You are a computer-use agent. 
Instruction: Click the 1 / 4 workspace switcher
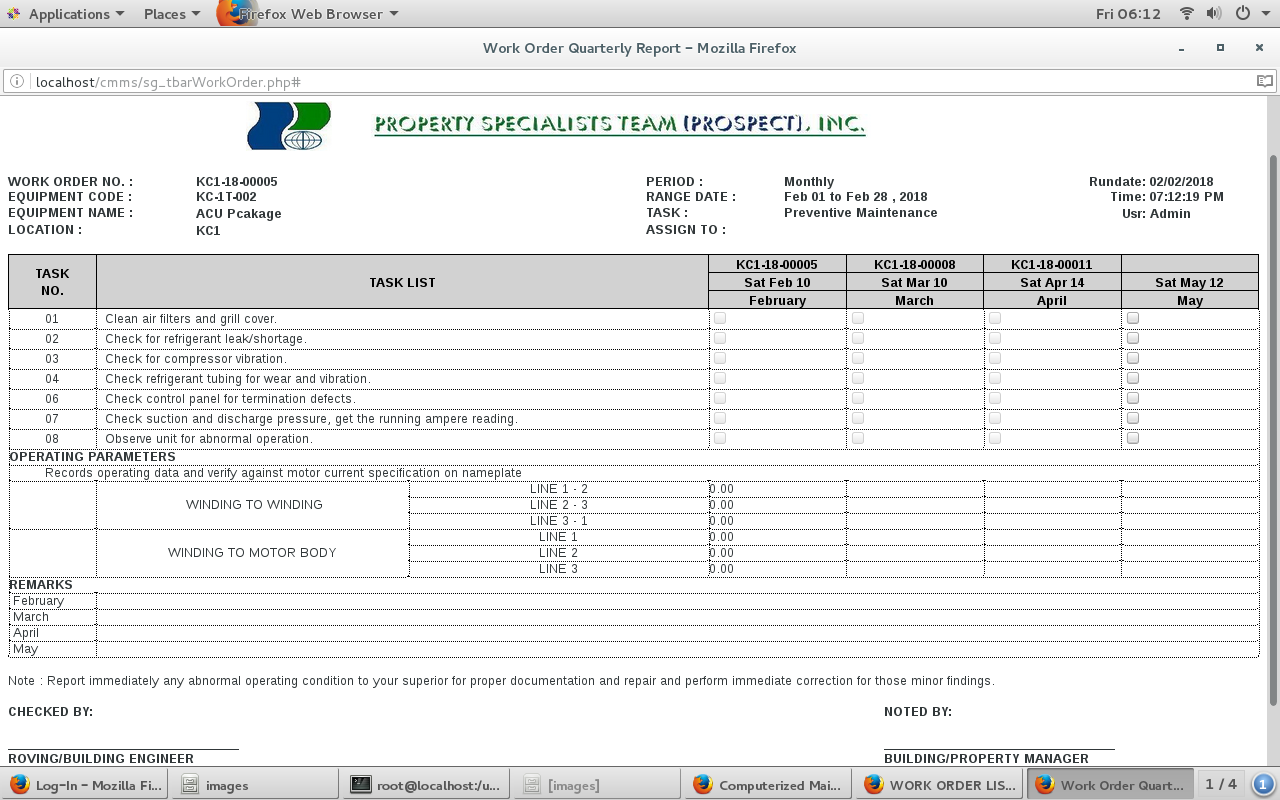pyautogui.click(x=1220, y=785)
